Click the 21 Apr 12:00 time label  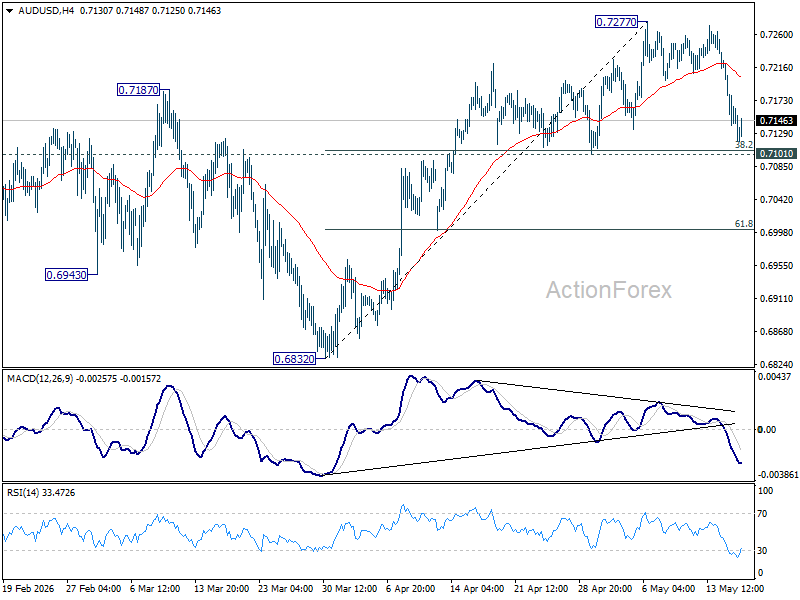coord(541,588)
